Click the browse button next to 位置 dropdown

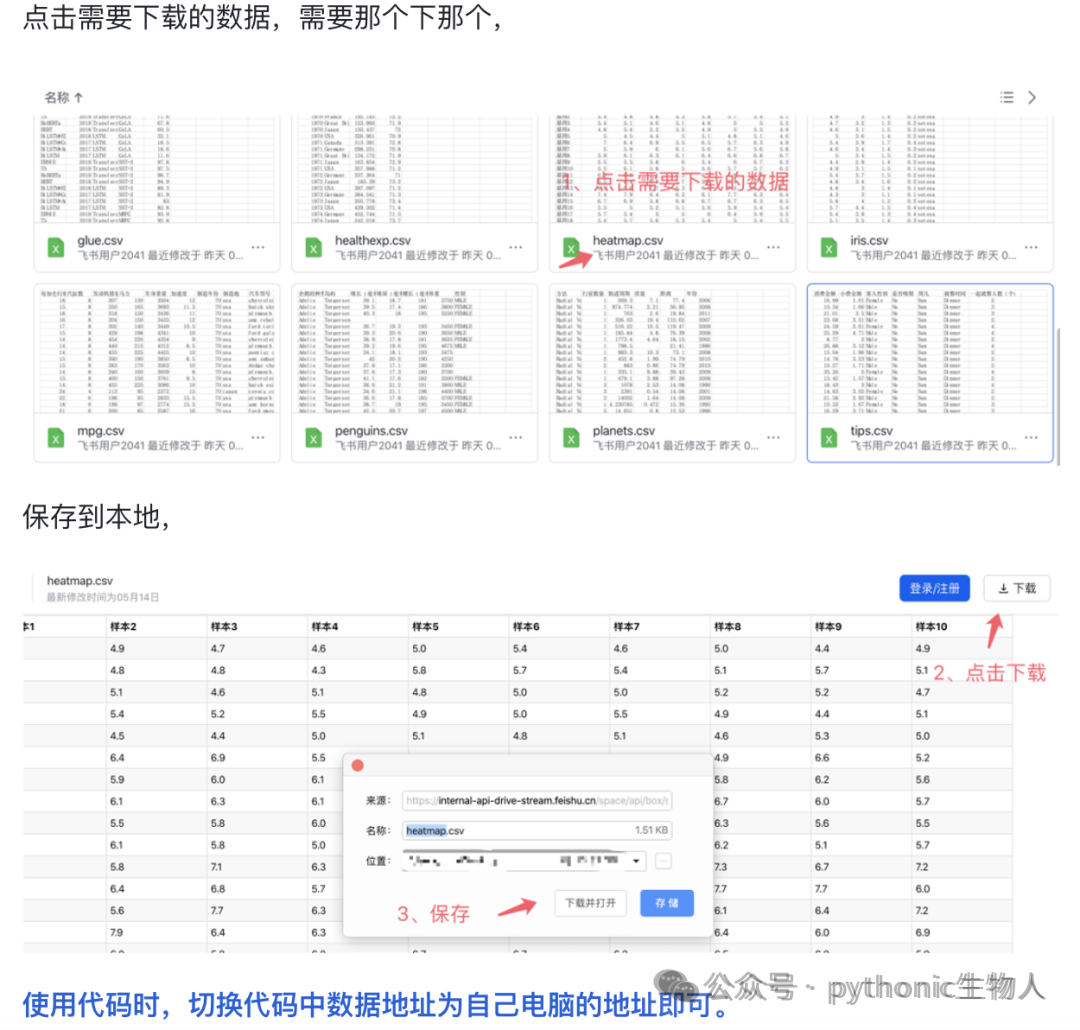pyautogui.click(x=663, y=861)
